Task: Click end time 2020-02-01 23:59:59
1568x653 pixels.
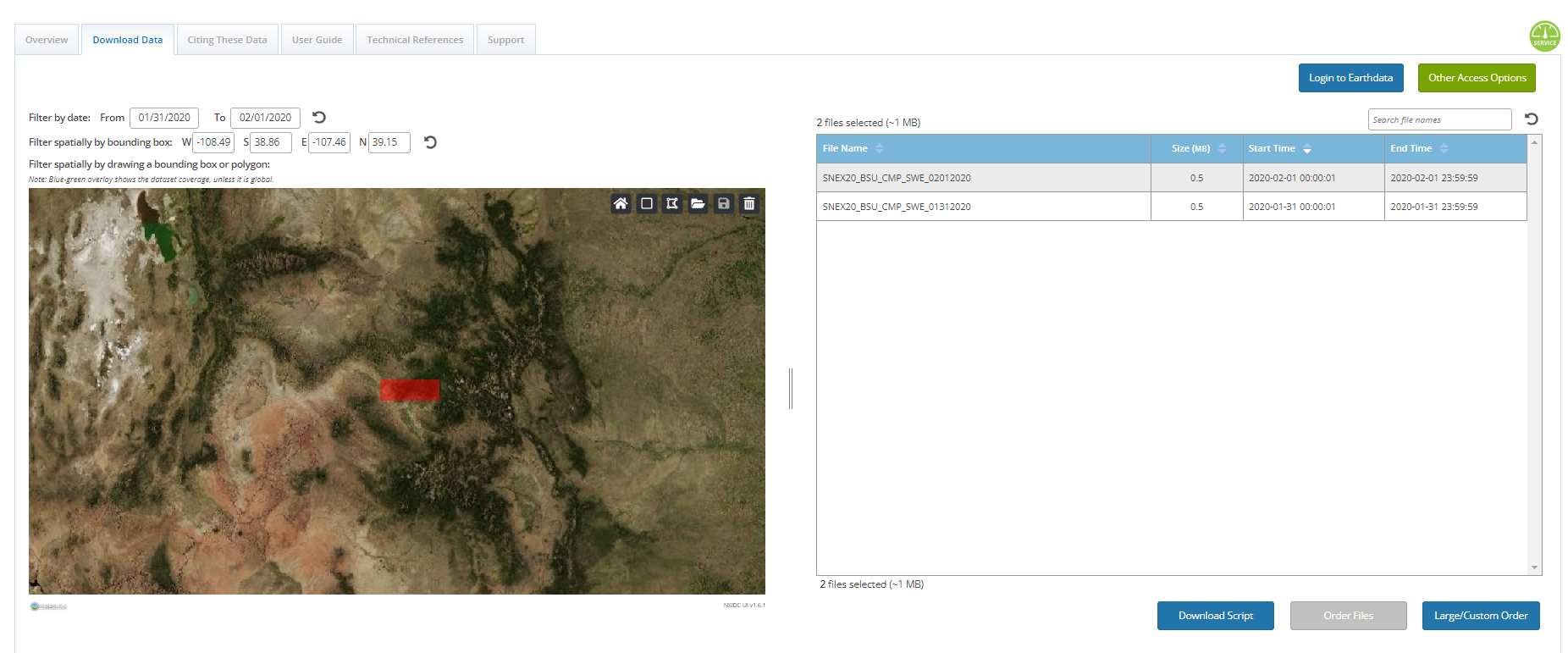Action: click(x=1434, y=178)
